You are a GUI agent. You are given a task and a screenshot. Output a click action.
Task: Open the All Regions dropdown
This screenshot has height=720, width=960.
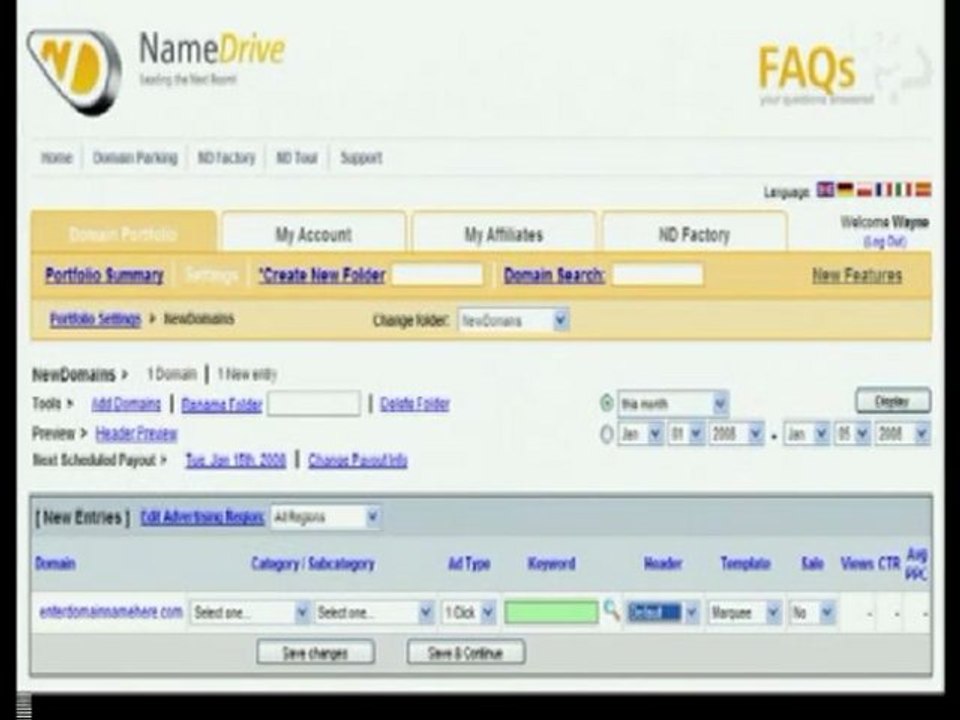click(325, 517)
